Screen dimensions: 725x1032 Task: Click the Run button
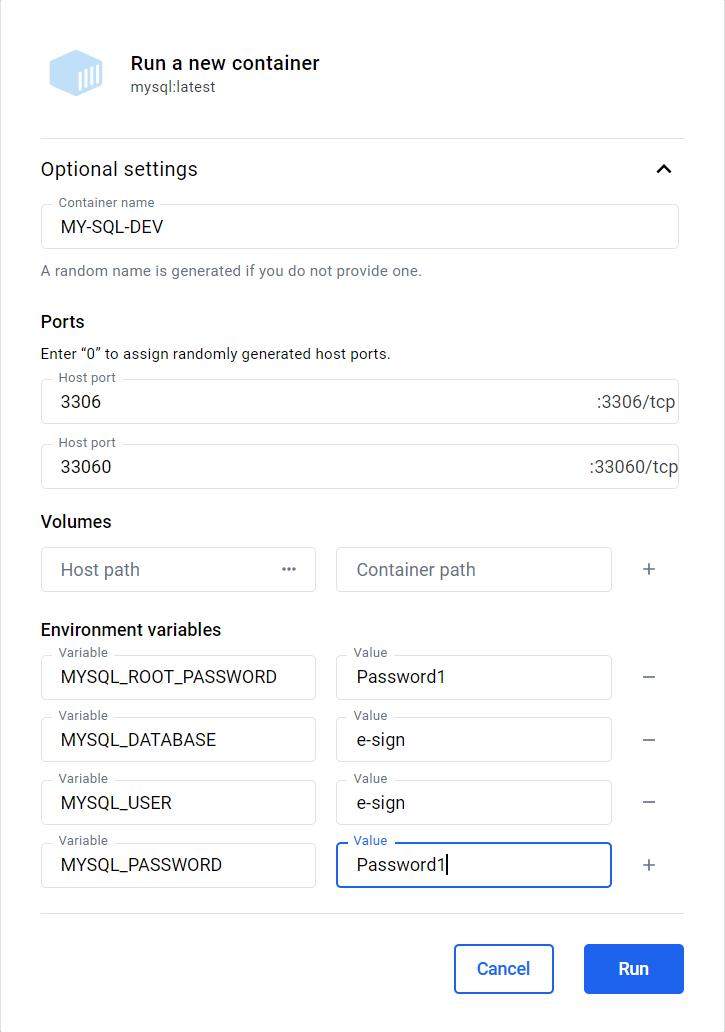(633, 968)
